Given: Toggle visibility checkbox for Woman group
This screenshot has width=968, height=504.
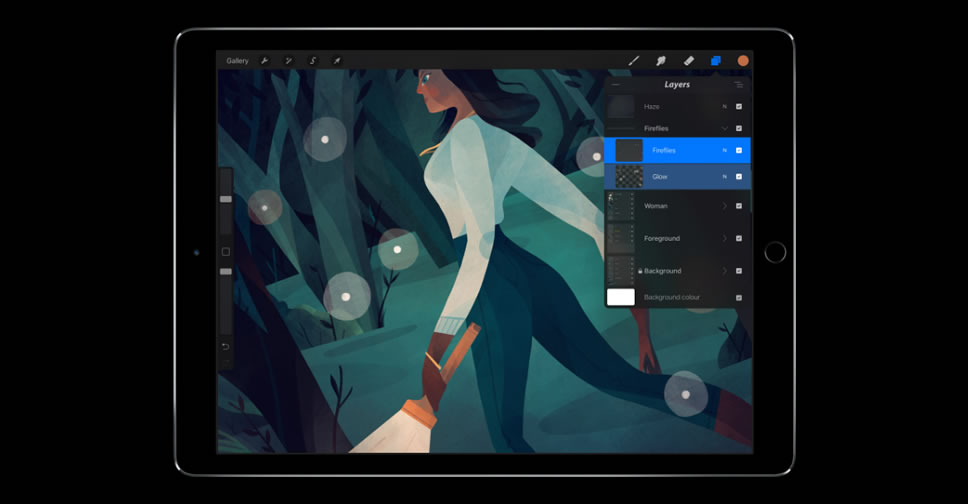Looking at the screenshot, I should tap(739, 206).
